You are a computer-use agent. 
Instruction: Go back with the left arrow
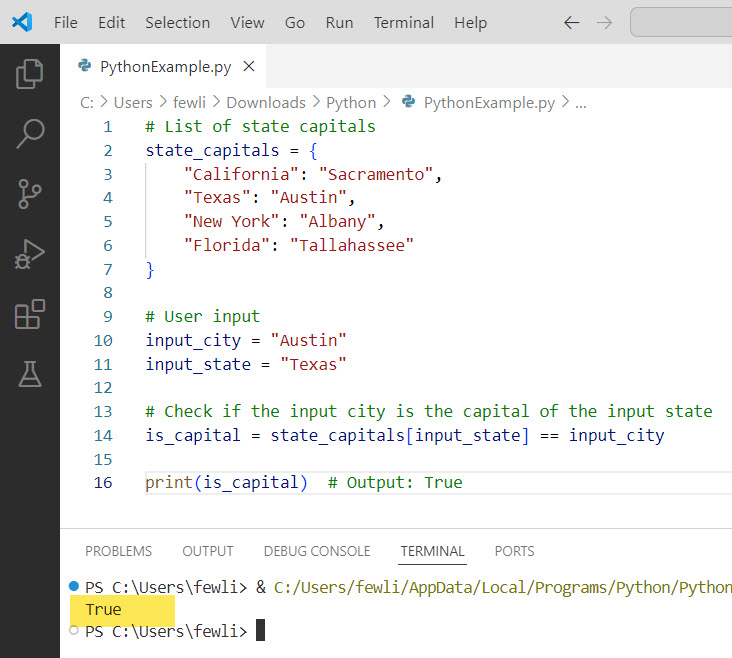571,22
